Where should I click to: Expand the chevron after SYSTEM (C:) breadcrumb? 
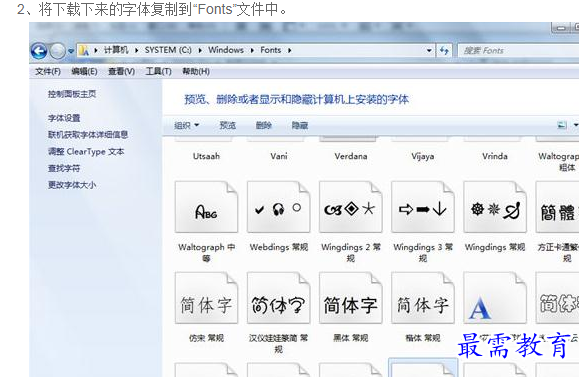[200, 50]
